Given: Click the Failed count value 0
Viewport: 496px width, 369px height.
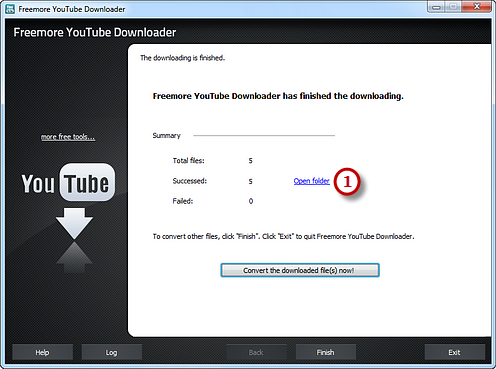Looking at the screenshot, I should (251, 201).
